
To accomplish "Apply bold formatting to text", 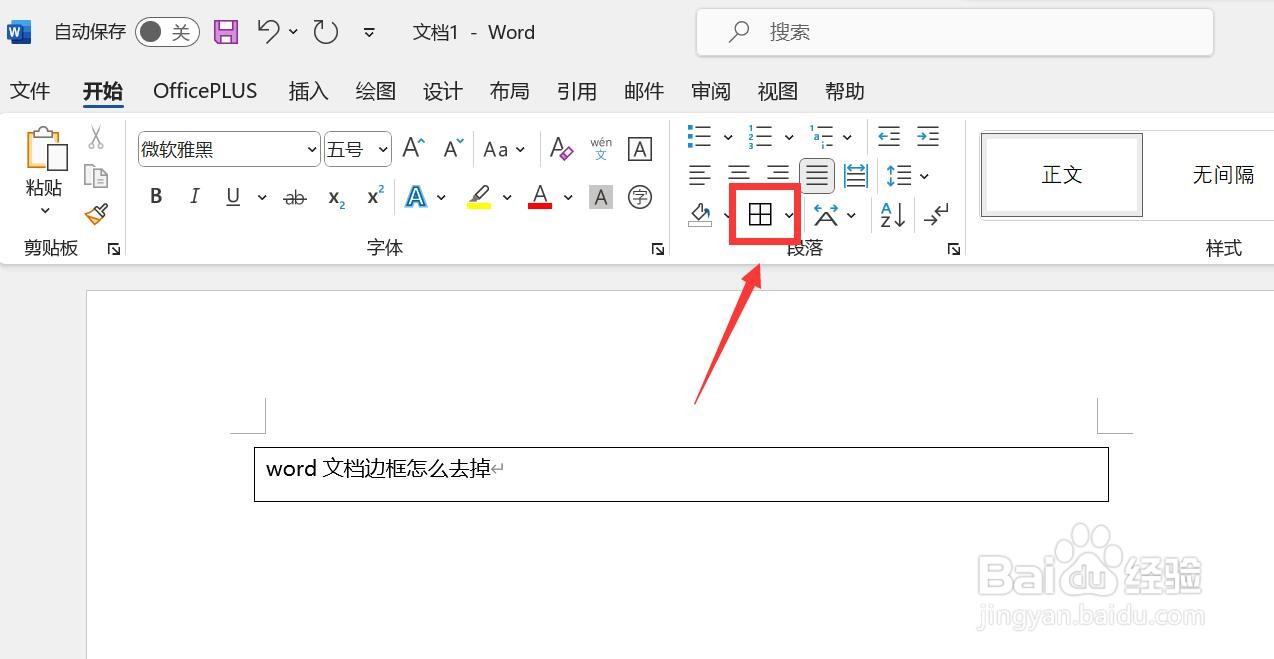I will click(x=155, y=196).
